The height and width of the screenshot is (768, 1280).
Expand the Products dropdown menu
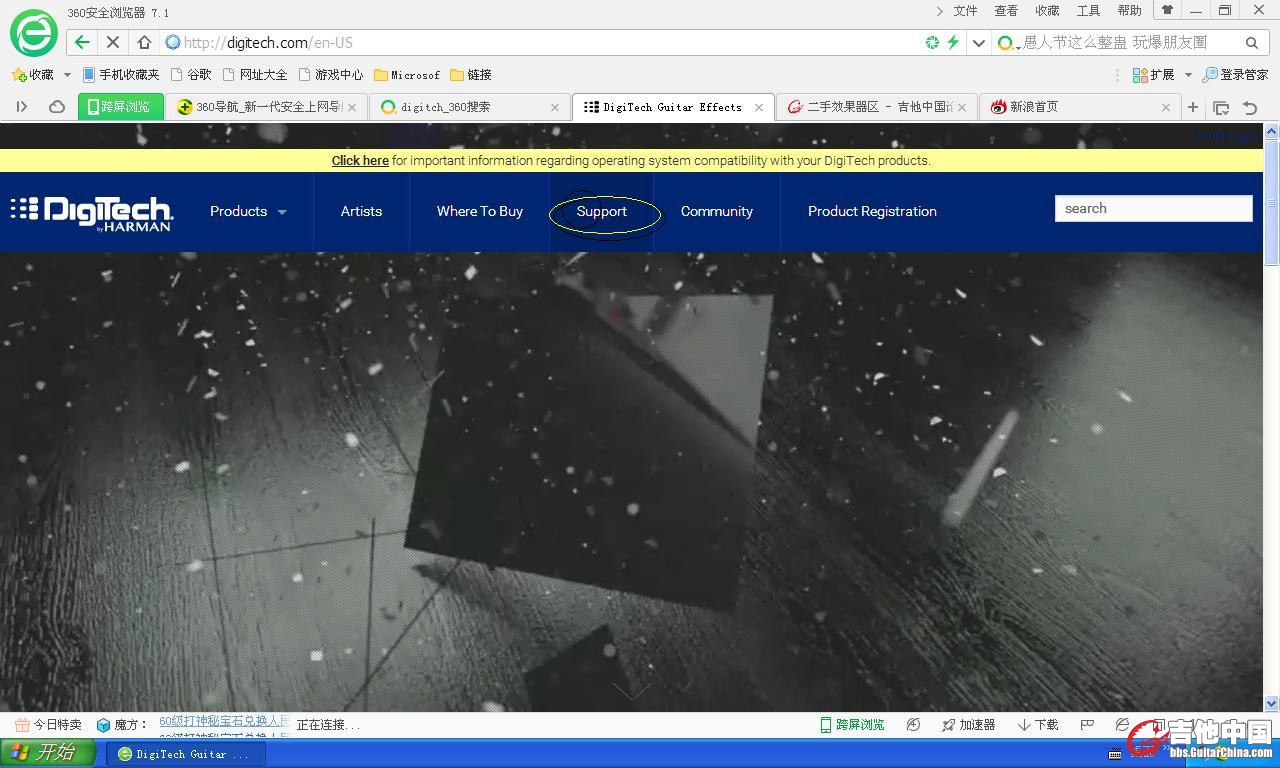tap(247, 211)
